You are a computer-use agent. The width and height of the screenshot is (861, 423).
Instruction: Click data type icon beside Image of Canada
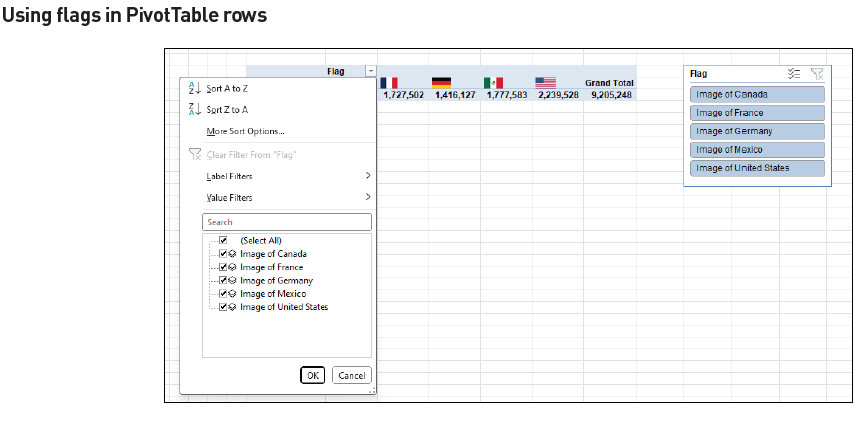click(232, 254)
